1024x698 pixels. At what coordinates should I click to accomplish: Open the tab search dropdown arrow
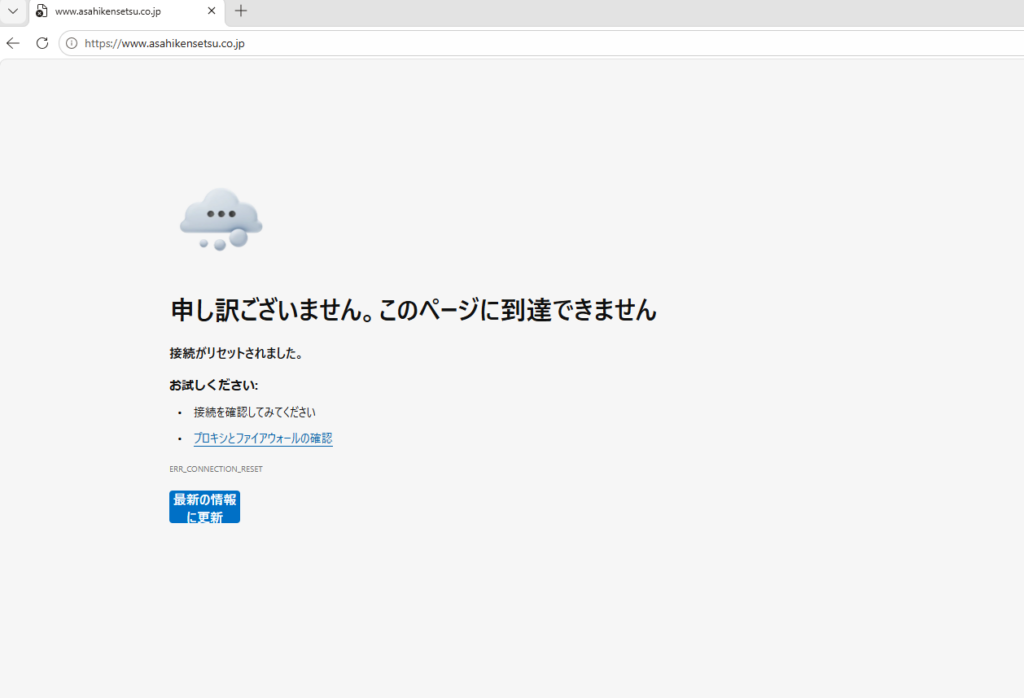click(12, 11)
